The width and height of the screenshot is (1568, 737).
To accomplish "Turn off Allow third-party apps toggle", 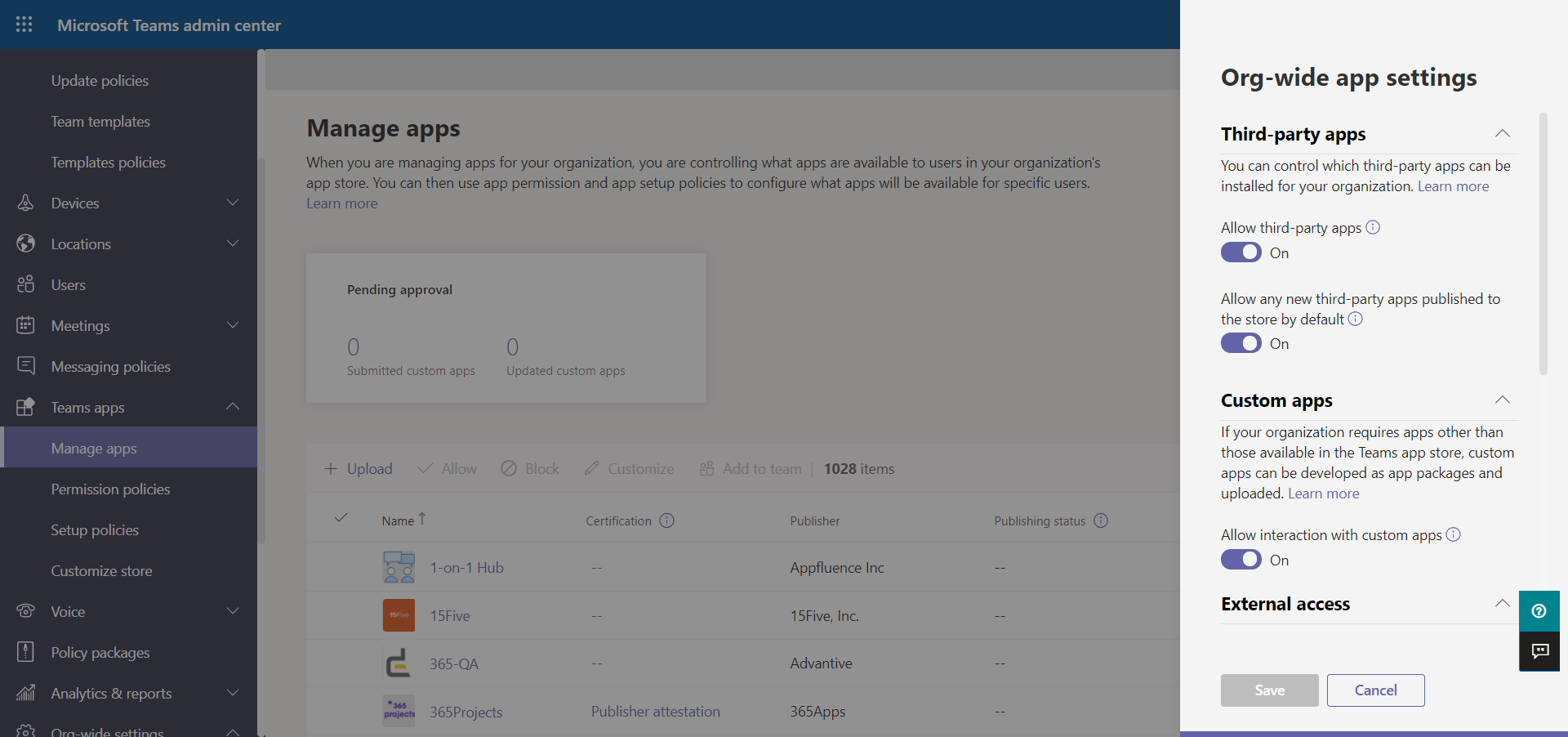I will coord(1241,252).
